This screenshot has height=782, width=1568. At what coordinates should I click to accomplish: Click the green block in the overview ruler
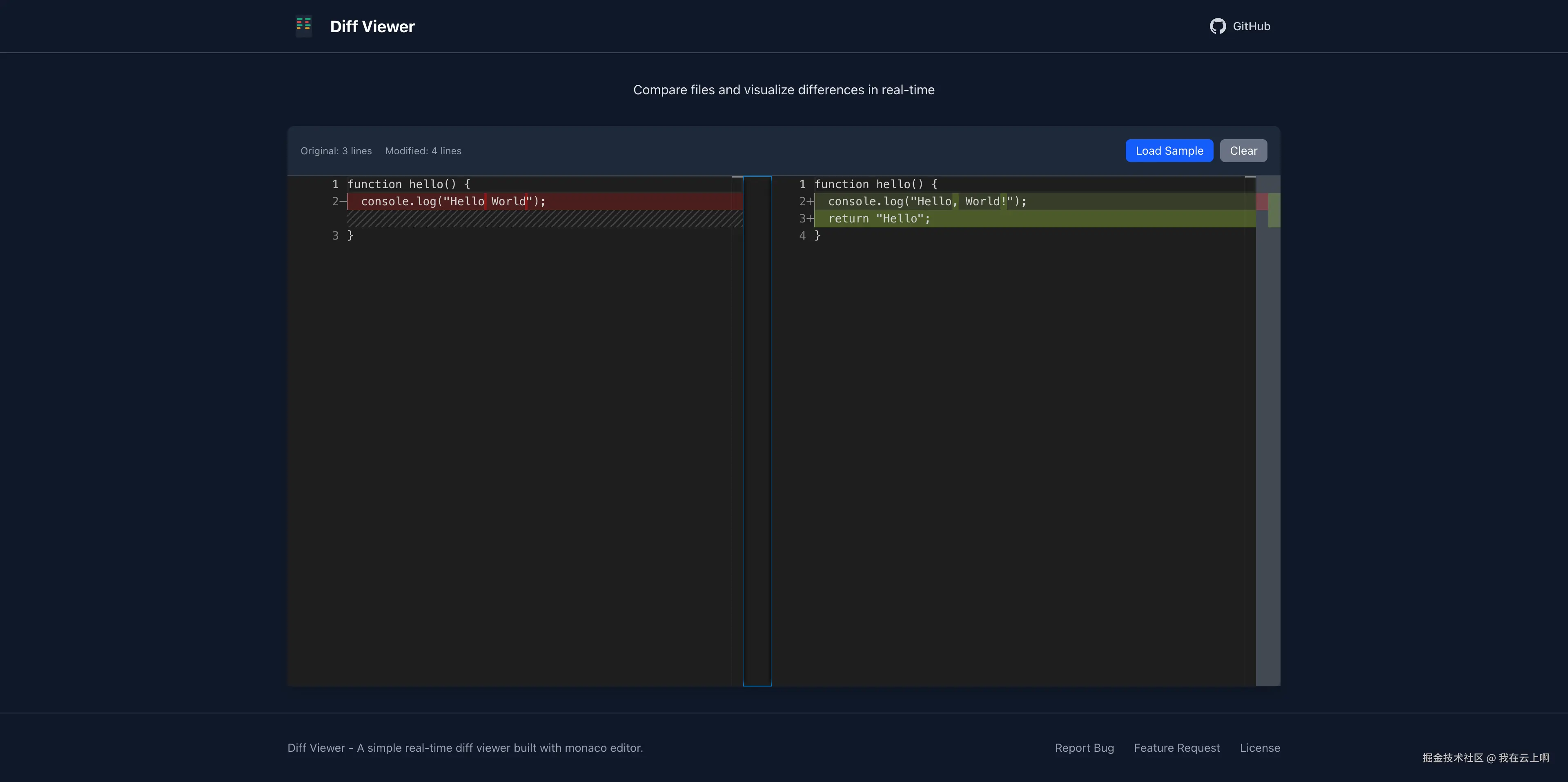coord(1274,210)
